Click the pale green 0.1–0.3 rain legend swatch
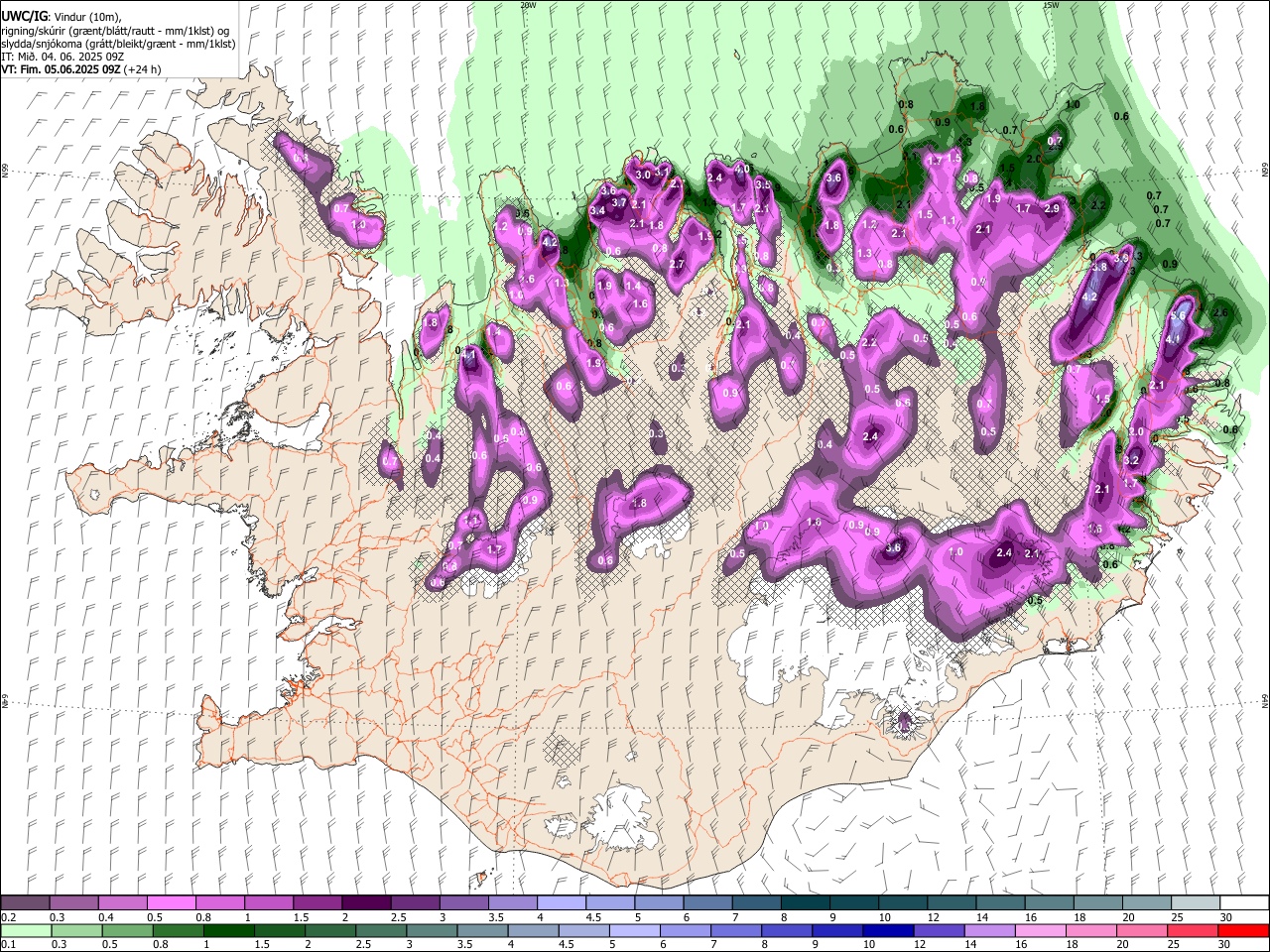Viewport: 1270px width, 952px height. coord(25,931)
